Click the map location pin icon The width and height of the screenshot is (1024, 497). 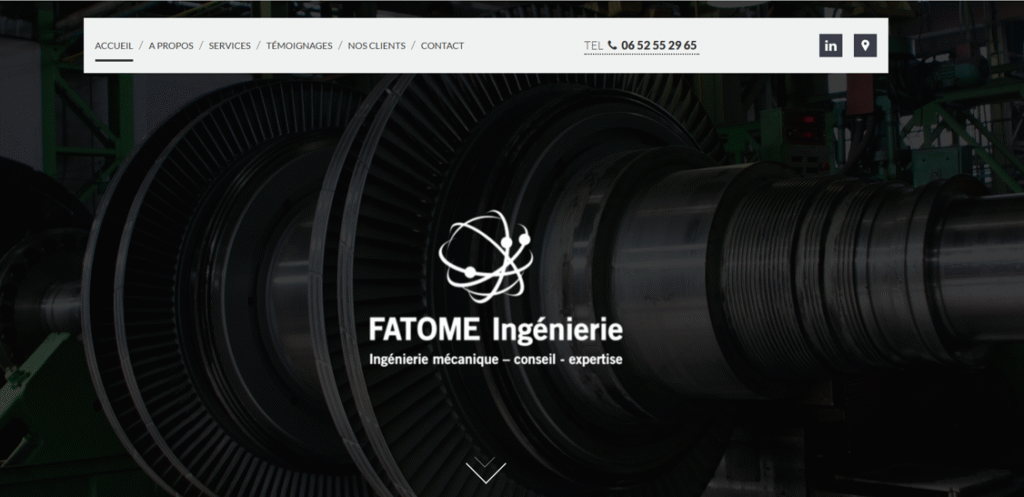pos(865,45)
